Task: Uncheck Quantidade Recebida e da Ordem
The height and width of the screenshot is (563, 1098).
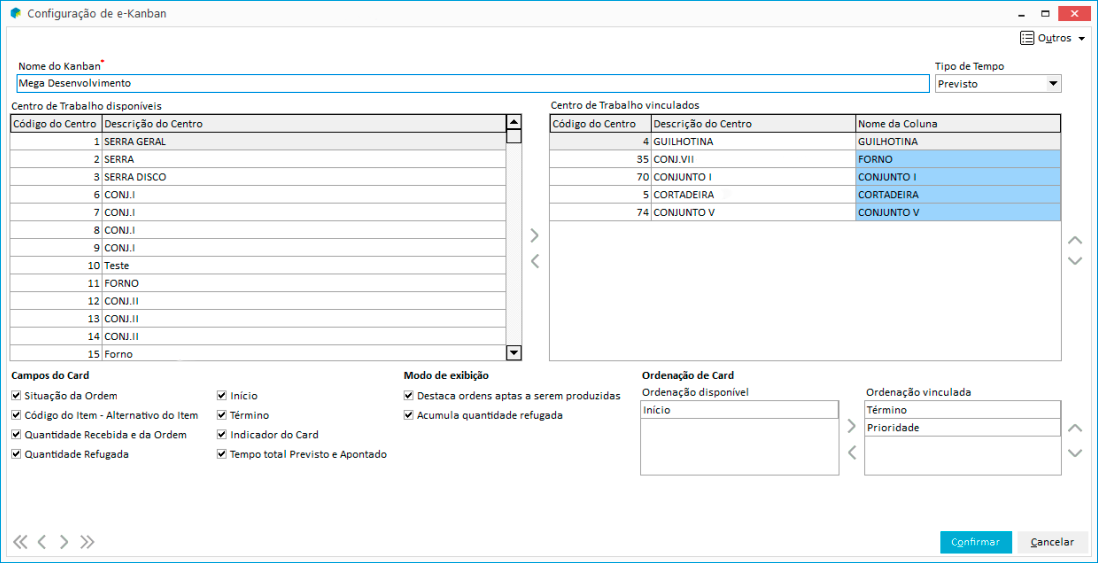Action: pos(16,435)
